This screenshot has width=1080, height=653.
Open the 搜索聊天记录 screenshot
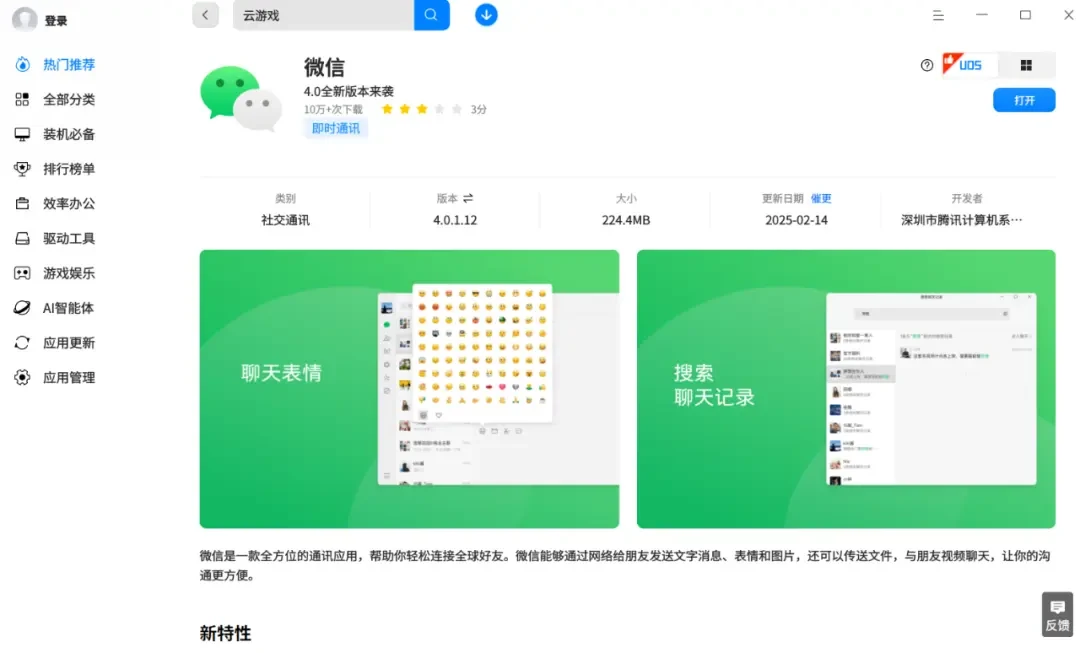[x=846, y=389]
